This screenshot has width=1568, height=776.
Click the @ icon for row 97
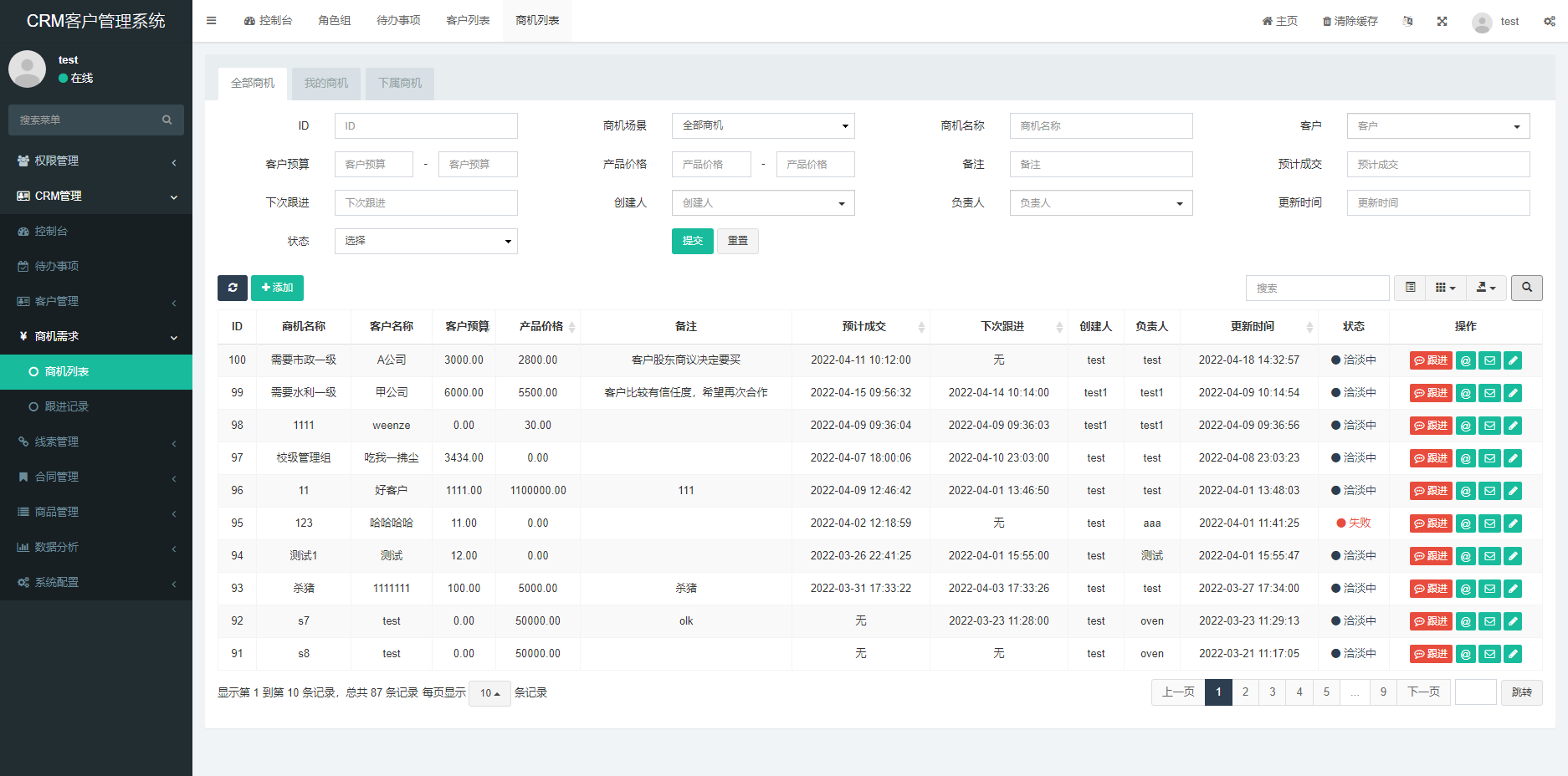[x=1466, y=458]
